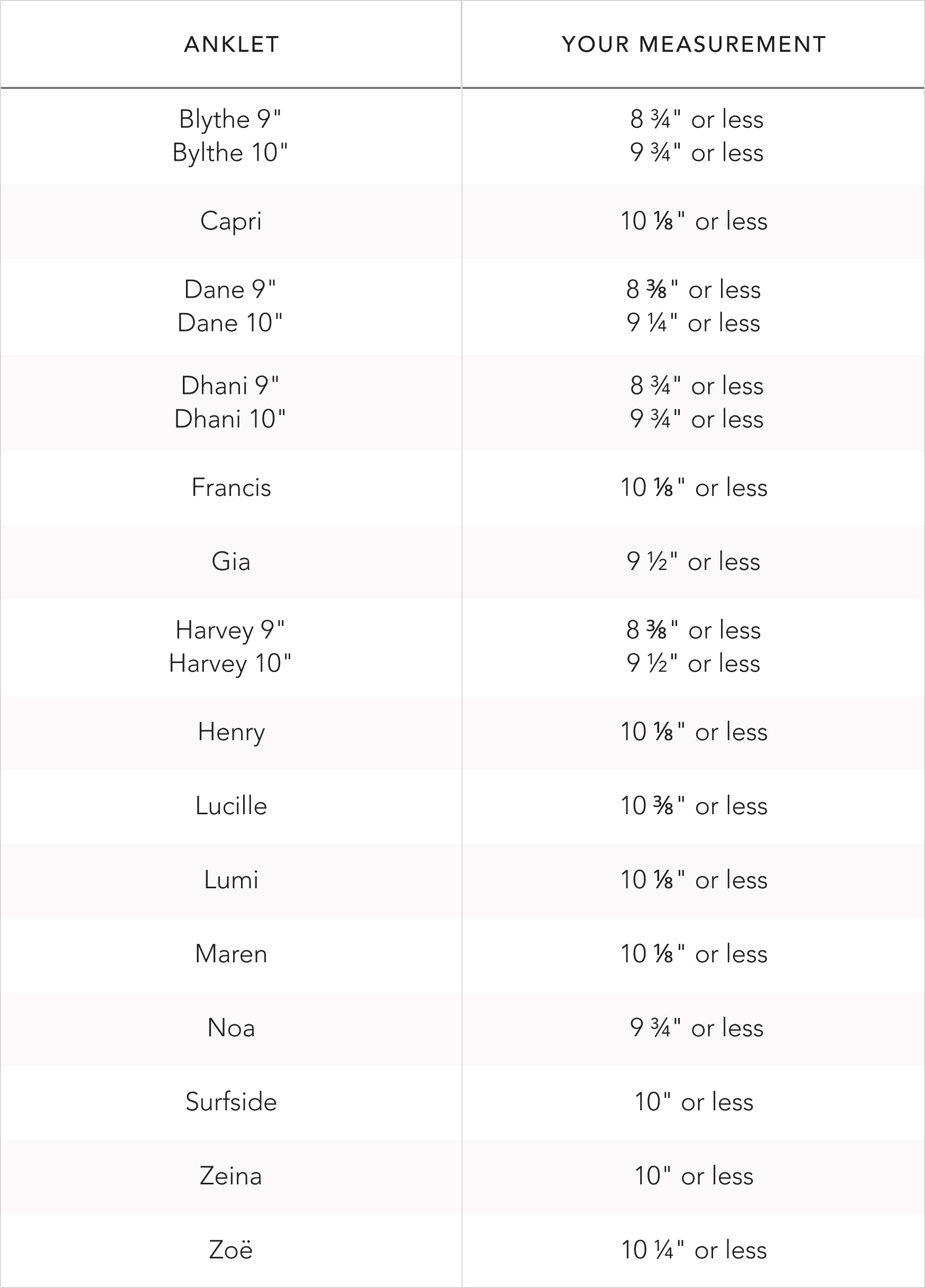Click the Henry anklet name
Viewport: 925px width, 1288px height.
point(231,732)
